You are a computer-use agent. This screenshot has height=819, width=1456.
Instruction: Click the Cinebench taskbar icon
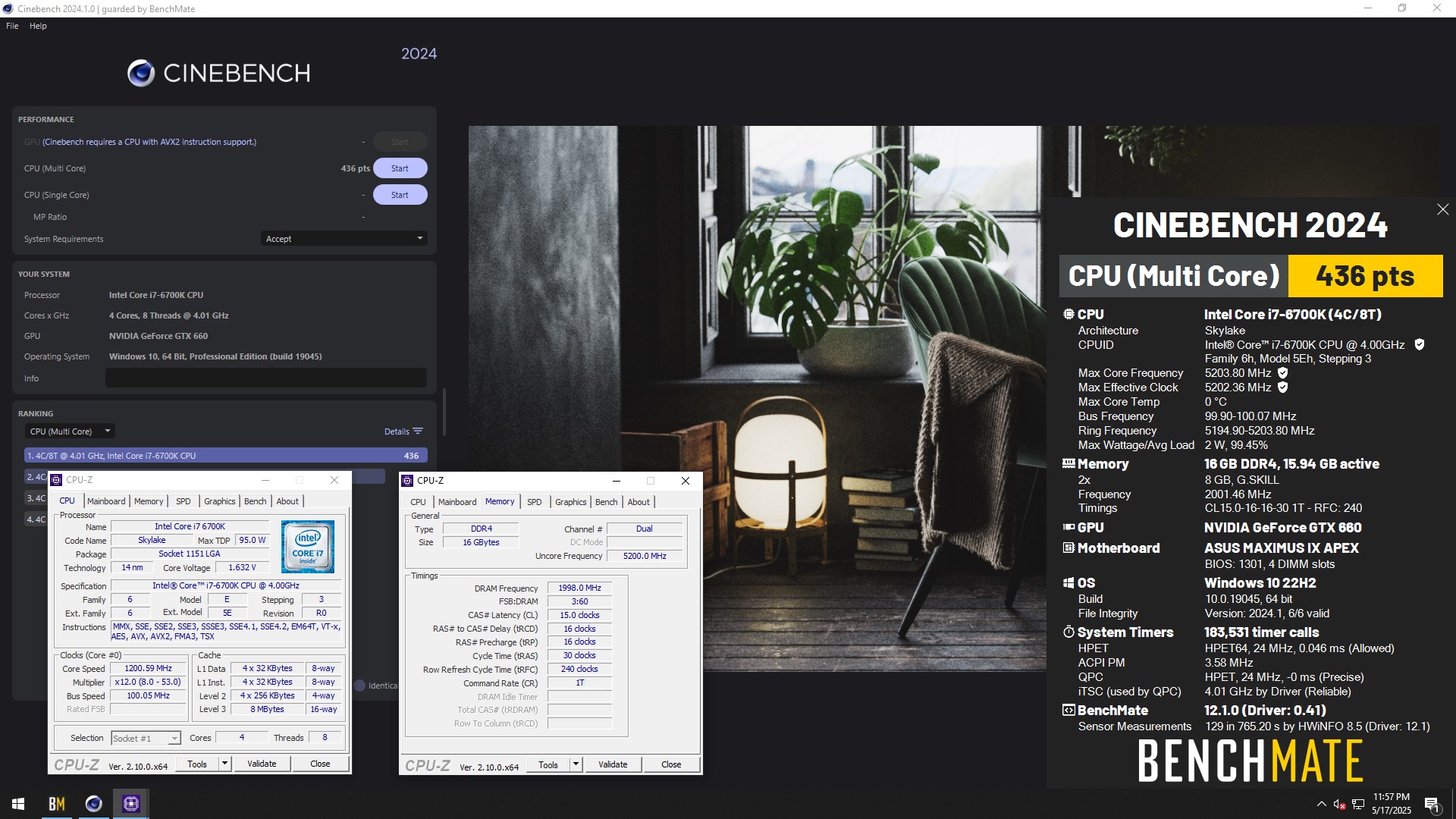click(94, 804)
